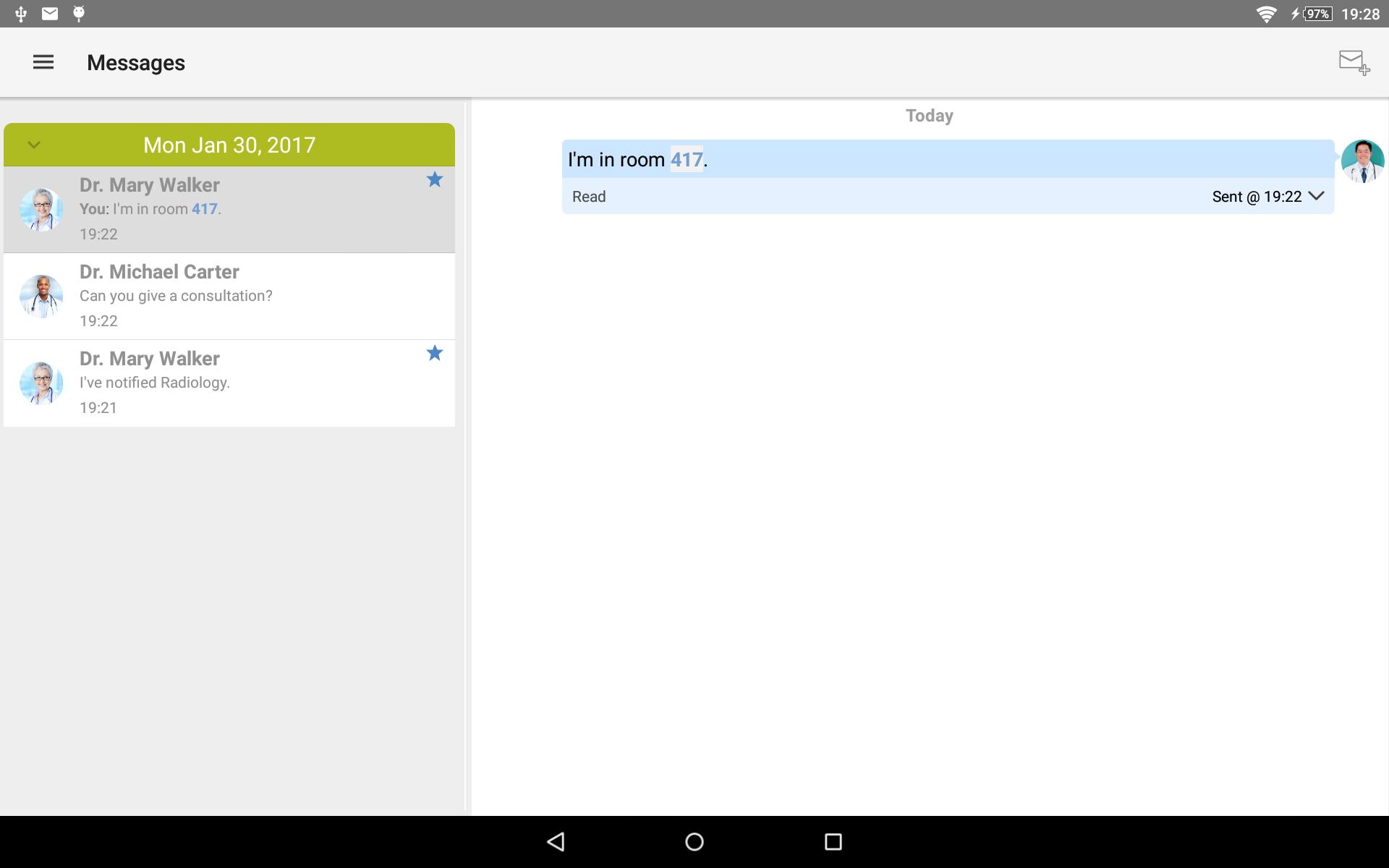1389x868 pixels.
Task: Unstar the 'I'm in room 417' conversation
Action: 434,179
